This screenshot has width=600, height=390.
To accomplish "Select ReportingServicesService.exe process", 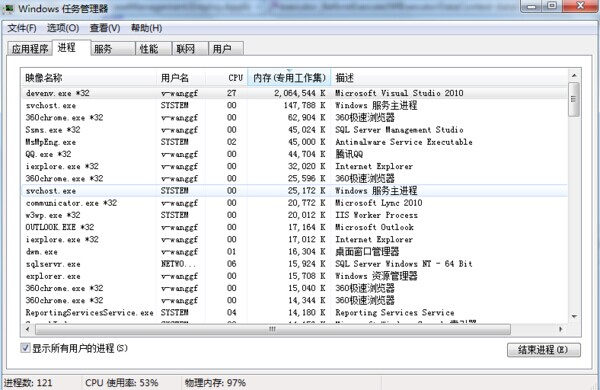I will click(x=295, y=313).
